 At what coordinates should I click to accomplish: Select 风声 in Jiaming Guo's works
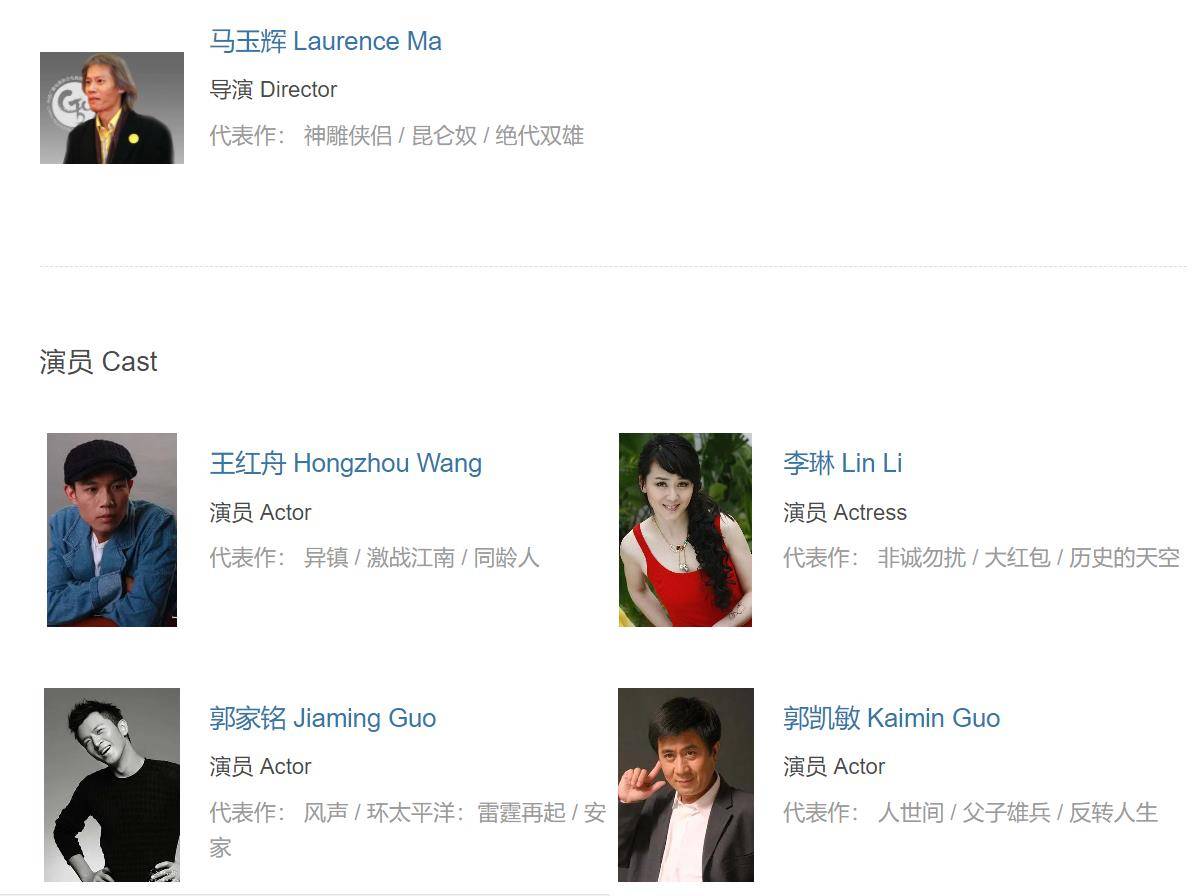(x=326, y=813)
